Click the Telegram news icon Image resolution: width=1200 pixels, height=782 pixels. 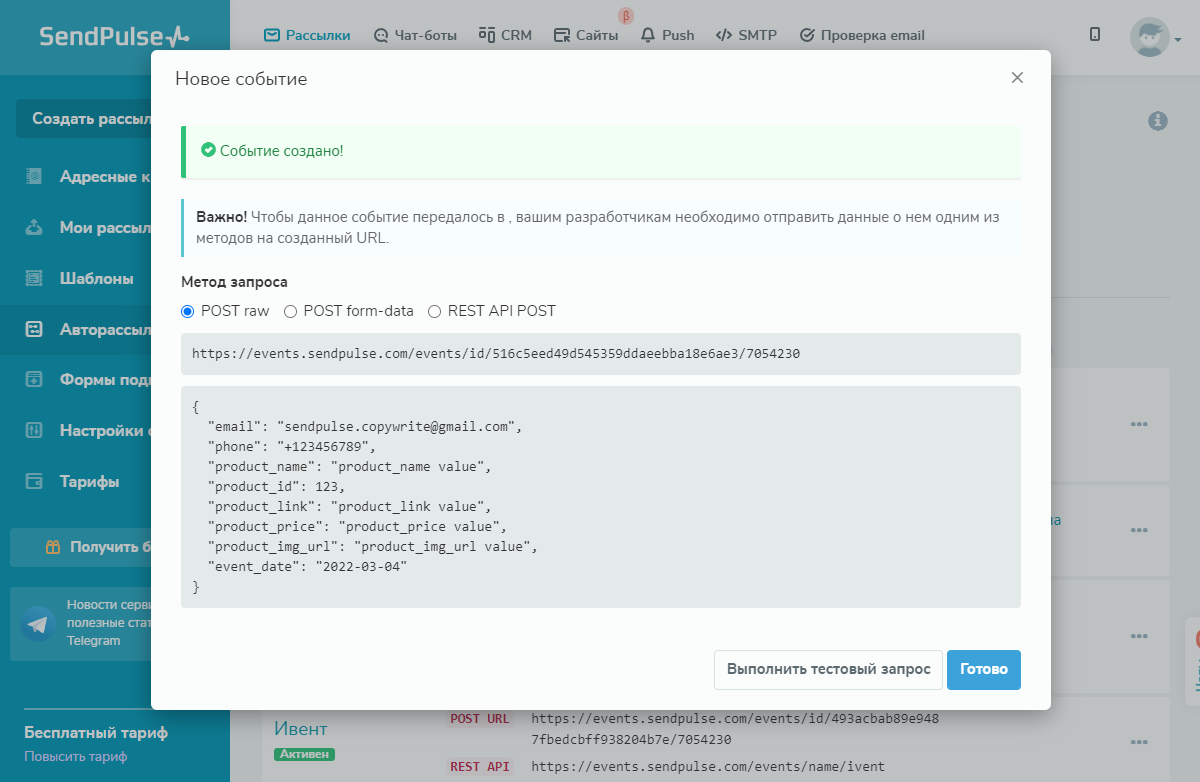coord(38,625)
